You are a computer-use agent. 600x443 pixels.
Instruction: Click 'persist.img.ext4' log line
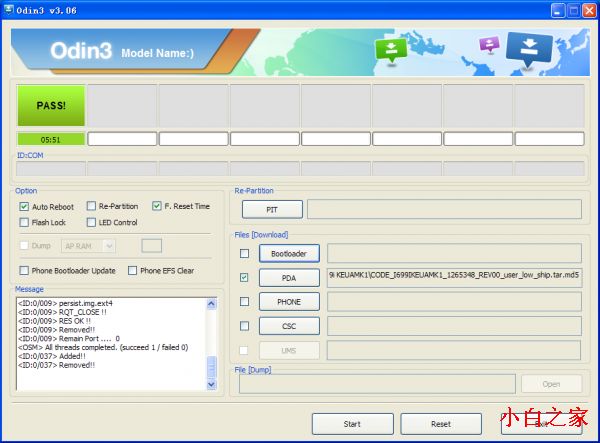point(65,303)
